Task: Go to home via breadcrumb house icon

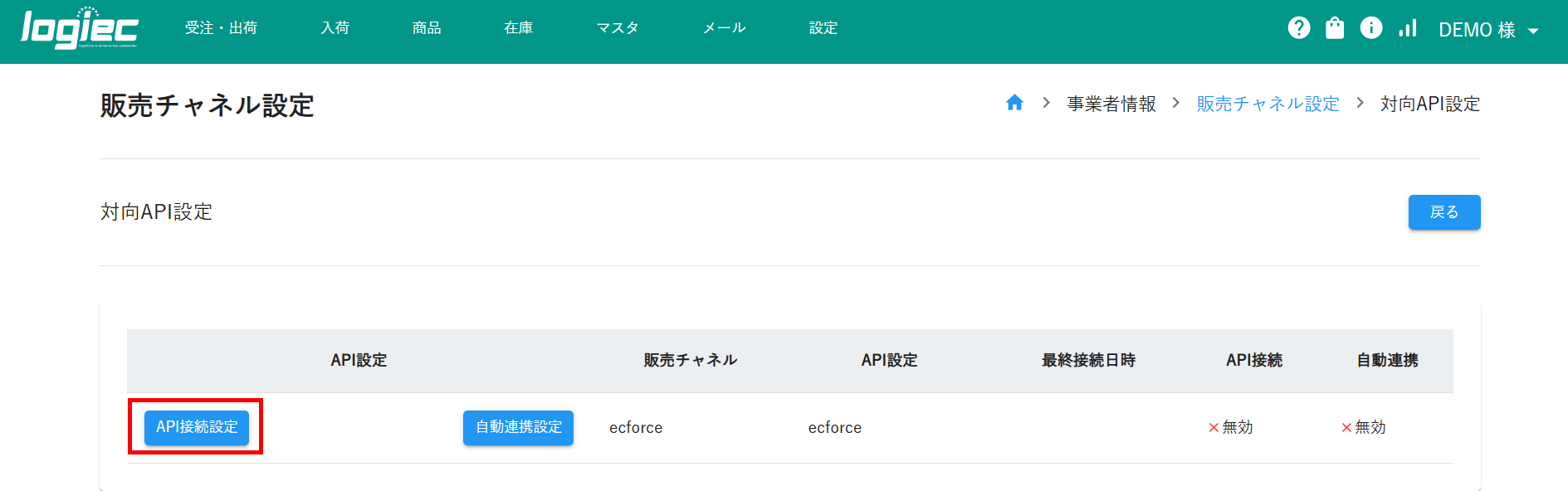Action: pos(1014,103)
